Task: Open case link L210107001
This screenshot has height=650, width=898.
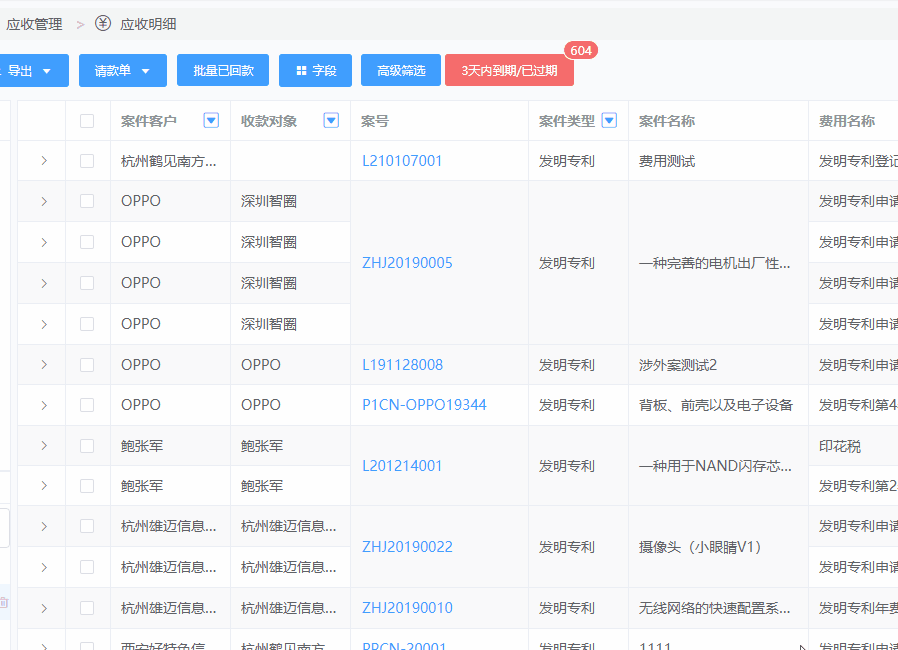Action: 402,161
